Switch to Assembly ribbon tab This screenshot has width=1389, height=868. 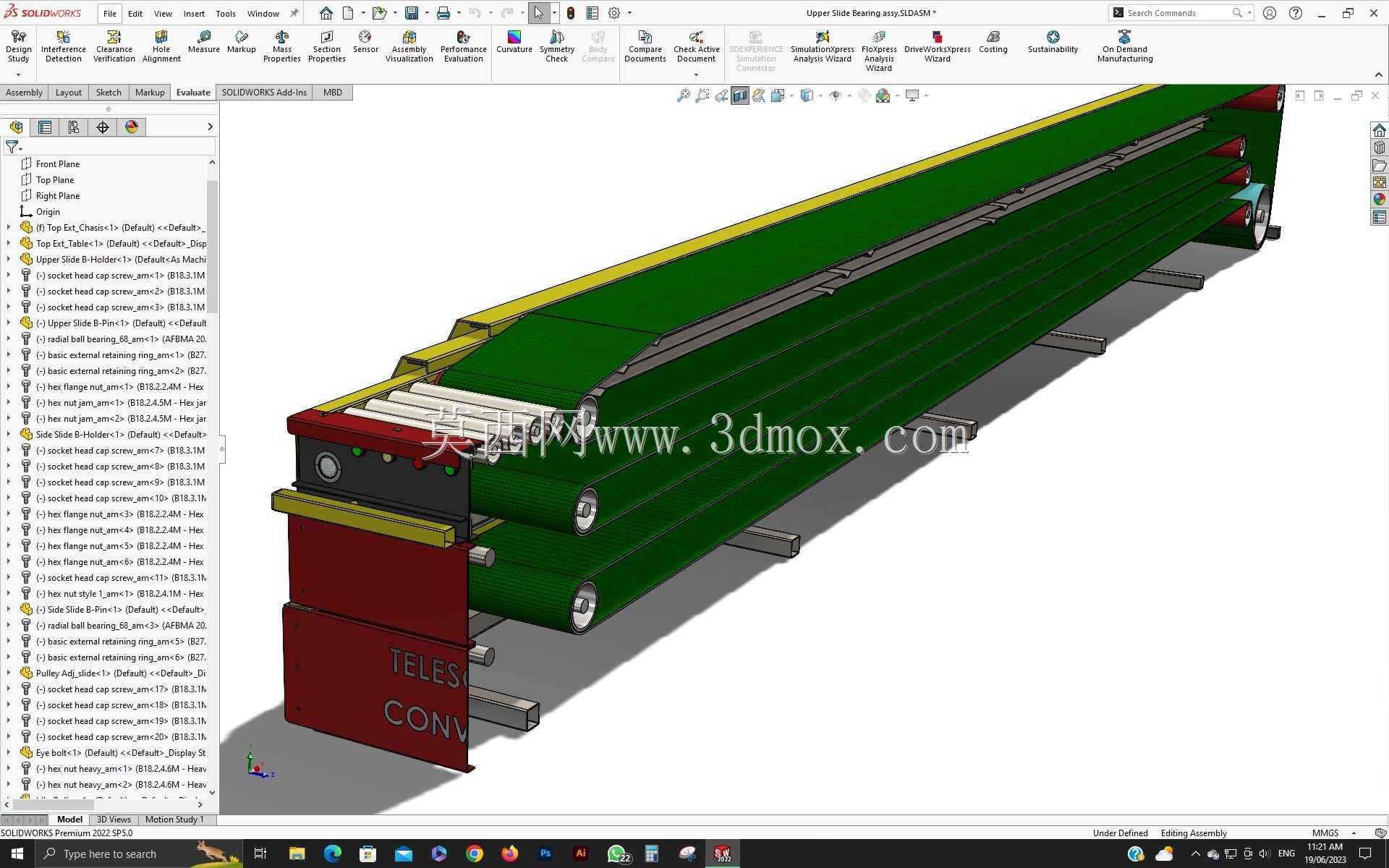click(24, 92)
